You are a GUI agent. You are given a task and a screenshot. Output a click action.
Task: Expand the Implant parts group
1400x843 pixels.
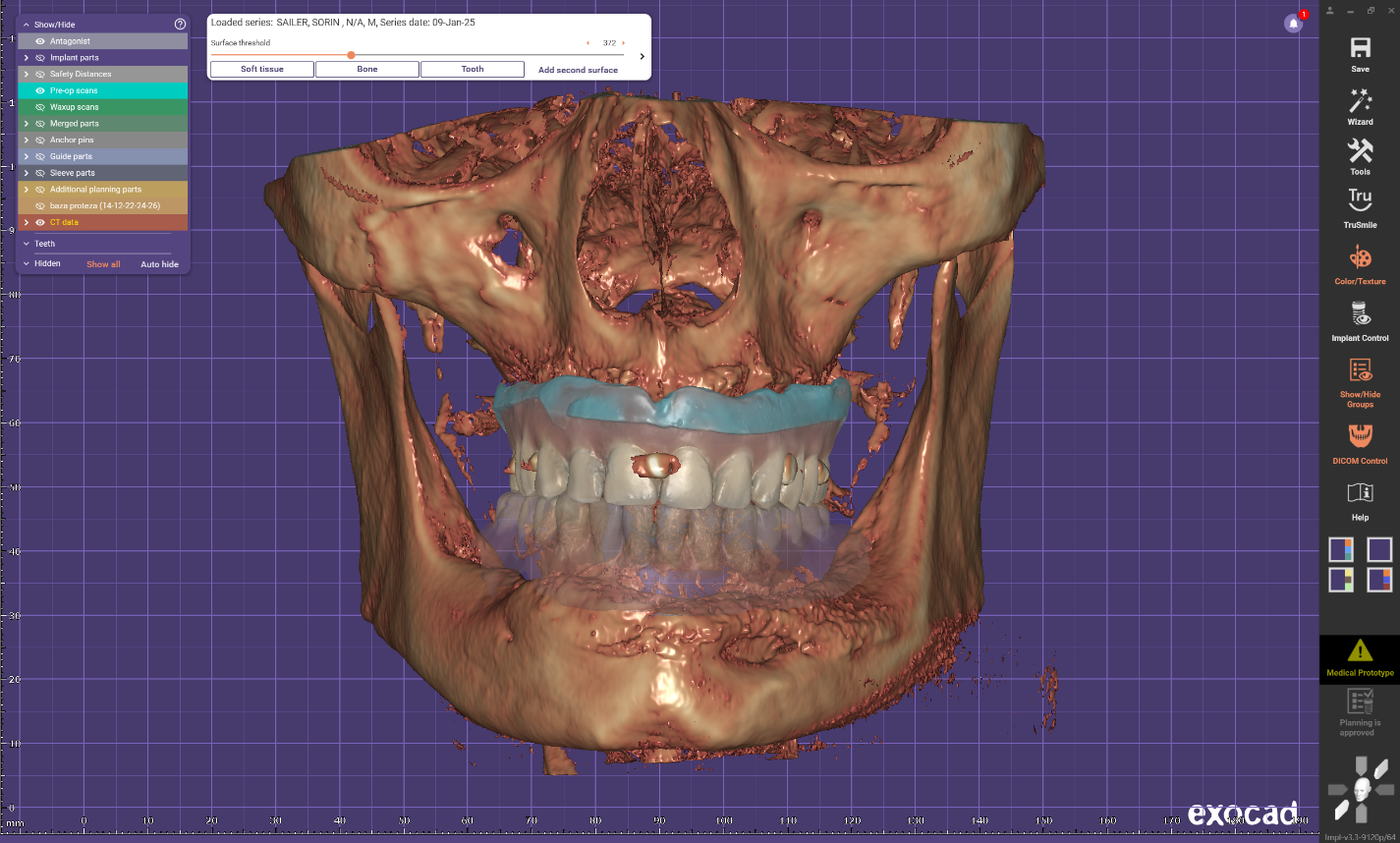click(27, 58)
